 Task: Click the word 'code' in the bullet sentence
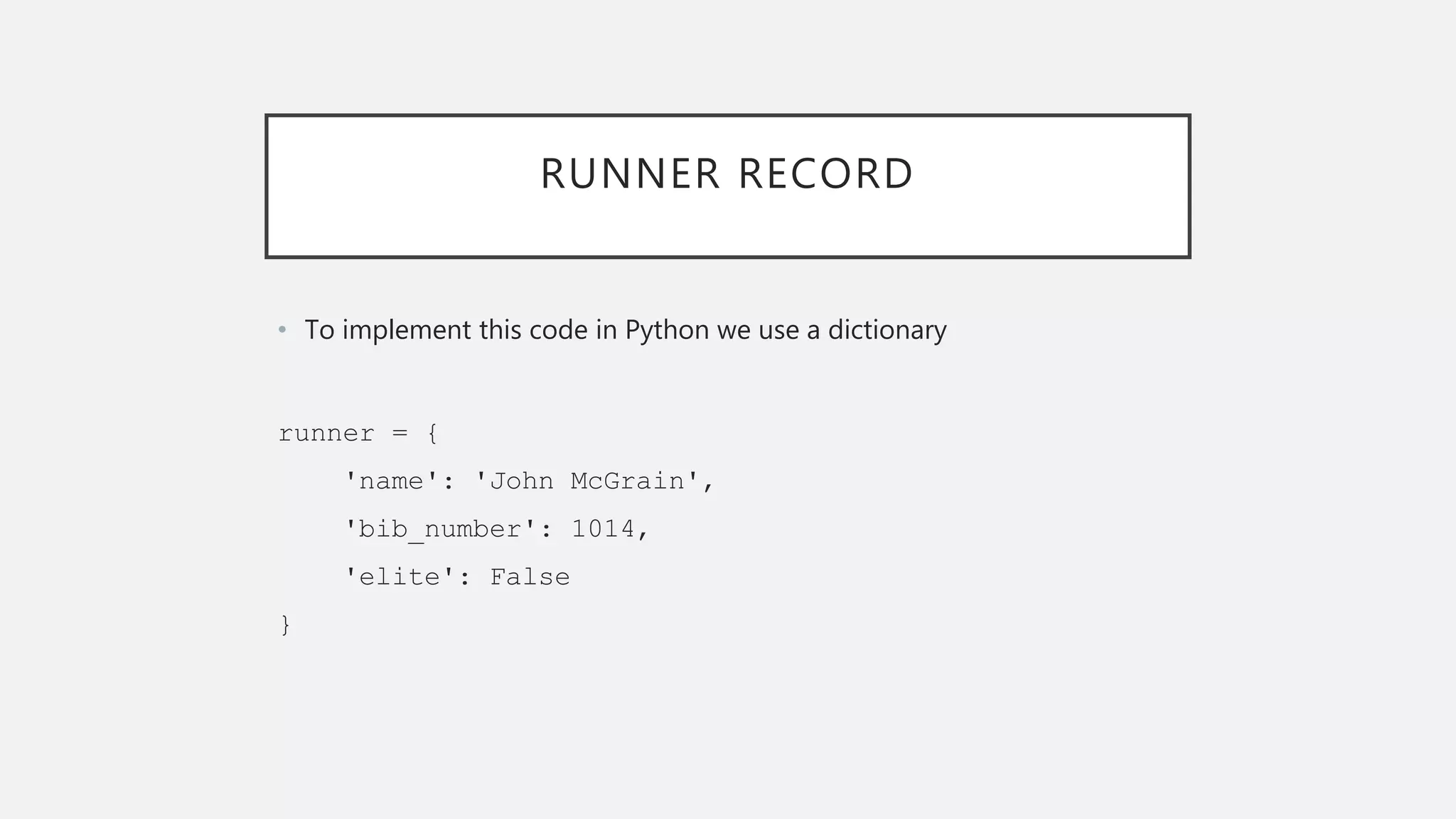558,331
